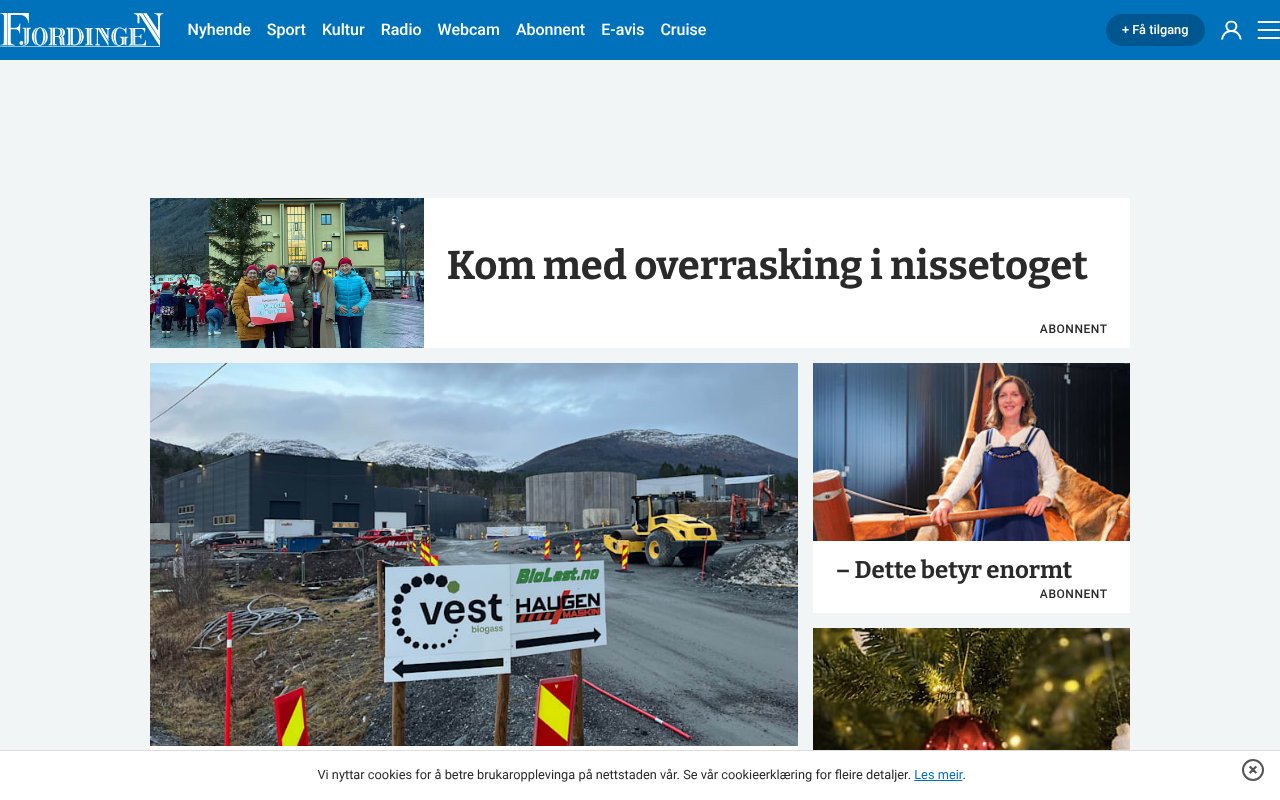1280x800 pixels.
Task: Open the E-avis section
Action: pos(623,30)
